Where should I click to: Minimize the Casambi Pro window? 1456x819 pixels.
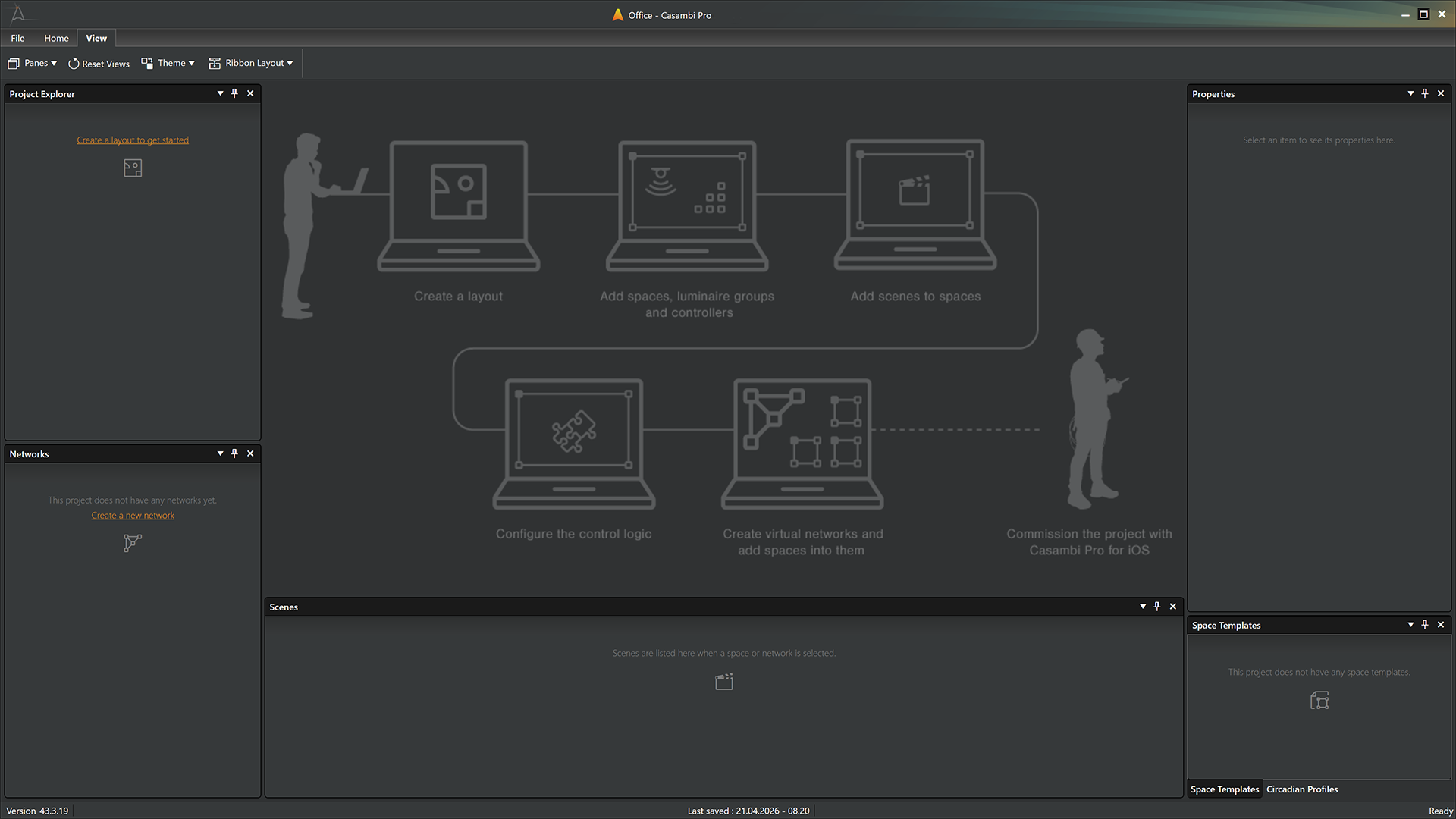pos(1405,14)
